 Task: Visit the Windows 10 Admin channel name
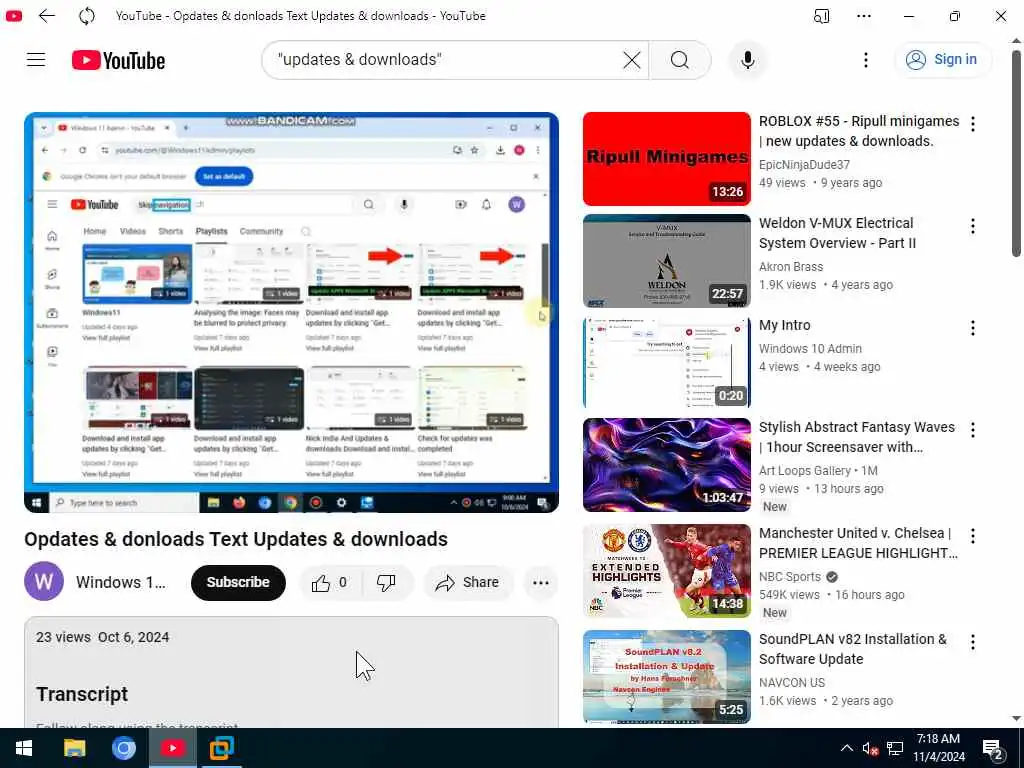point(810,349)
